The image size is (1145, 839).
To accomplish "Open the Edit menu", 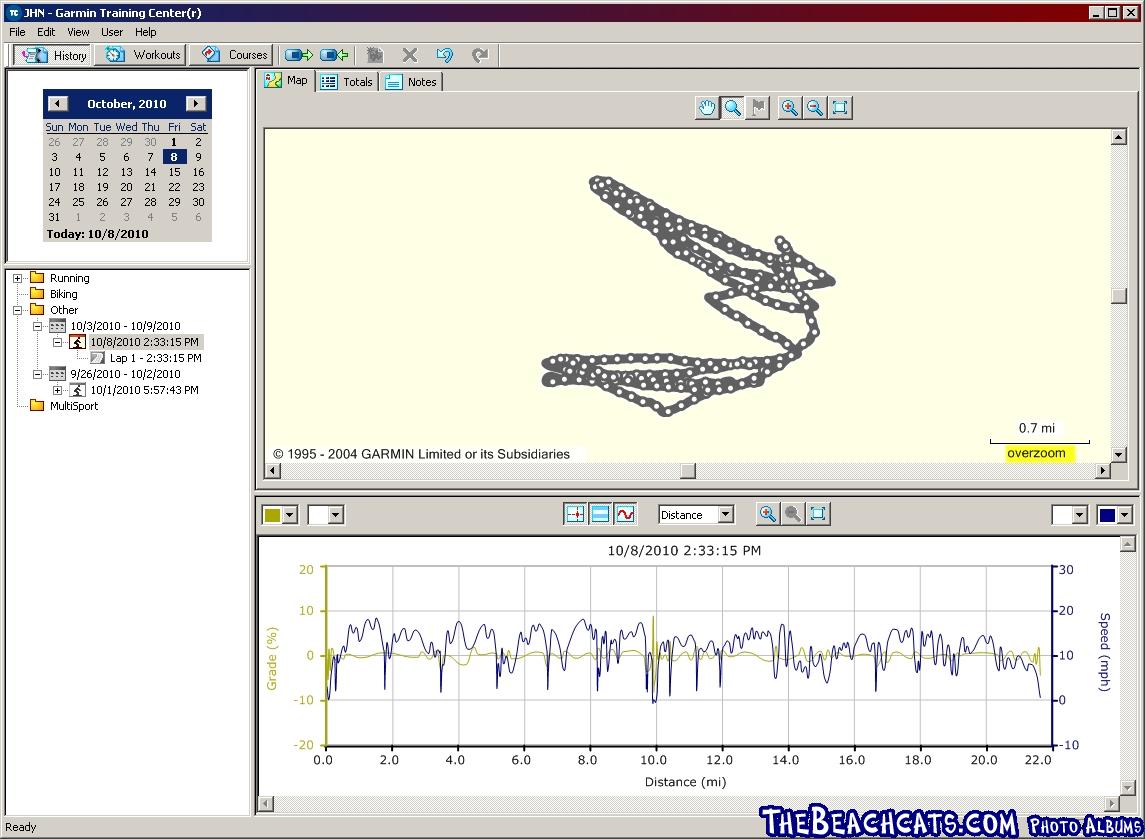I will click(46, 32).
